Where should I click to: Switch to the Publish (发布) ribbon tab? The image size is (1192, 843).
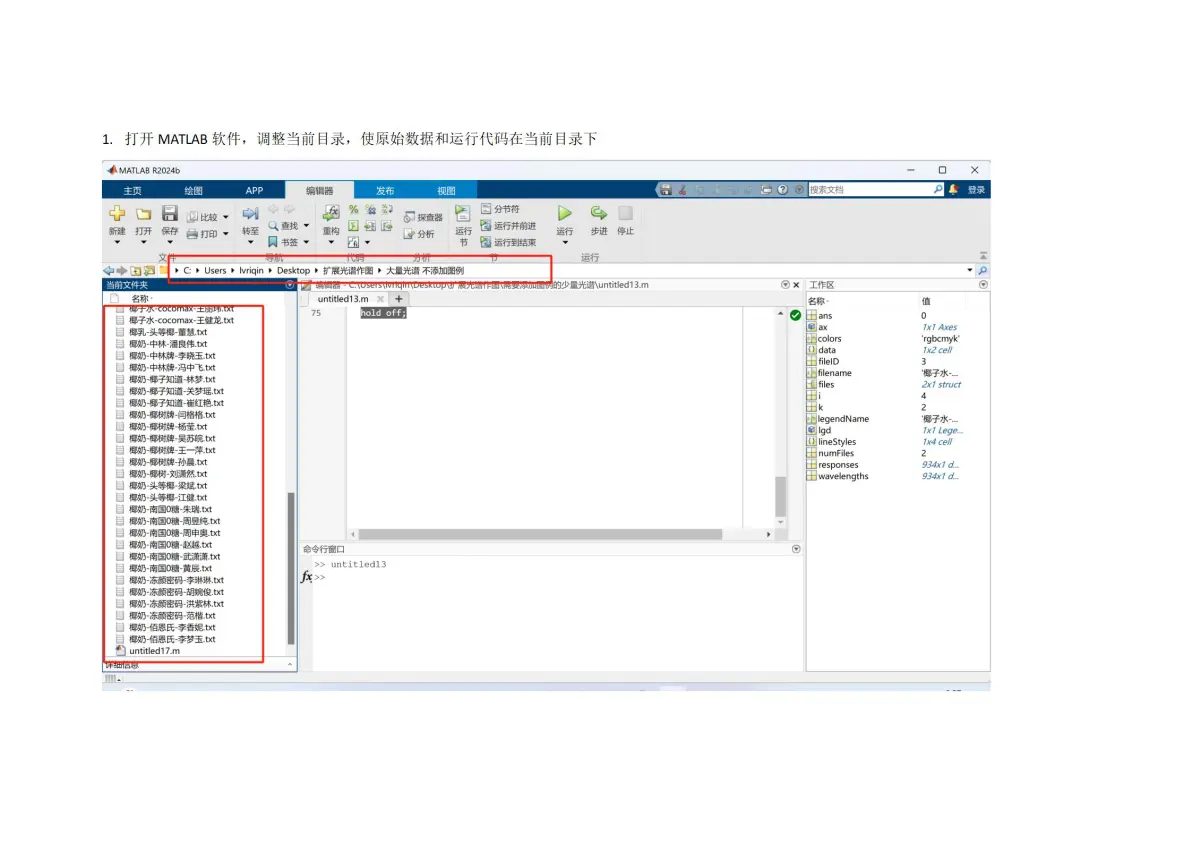(x=385, y=190)
